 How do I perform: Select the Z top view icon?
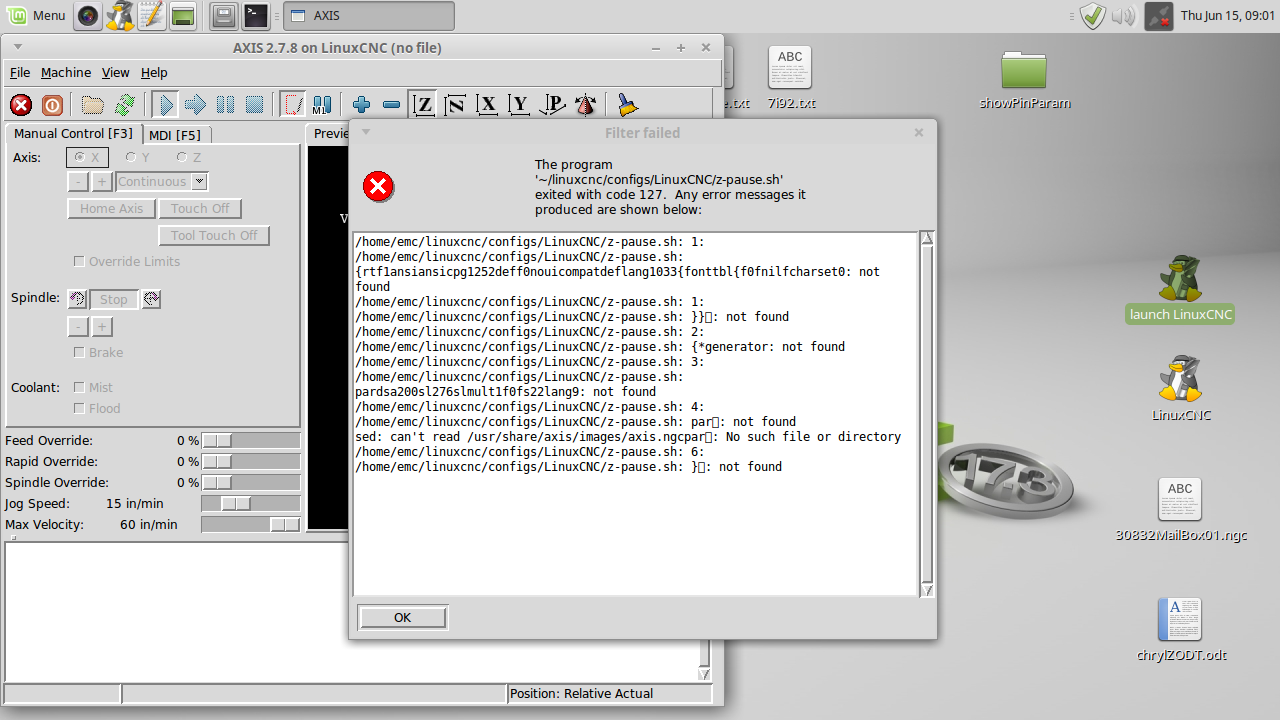[x=424, y=104]
